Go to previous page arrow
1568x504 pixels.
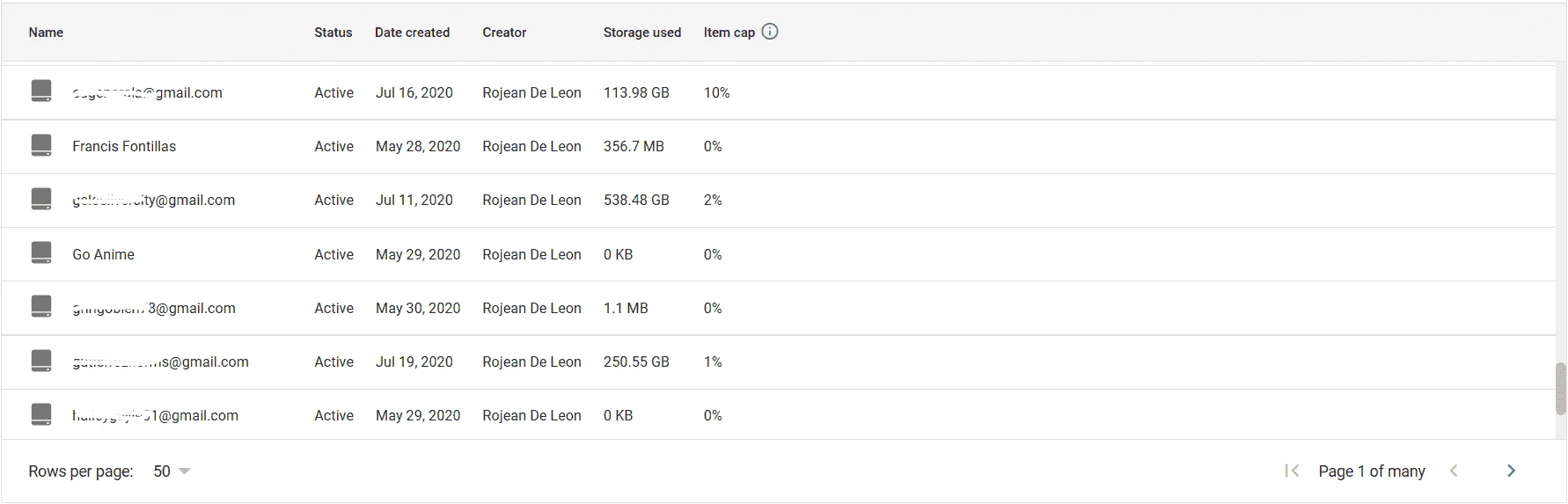tap(1454, 471)
